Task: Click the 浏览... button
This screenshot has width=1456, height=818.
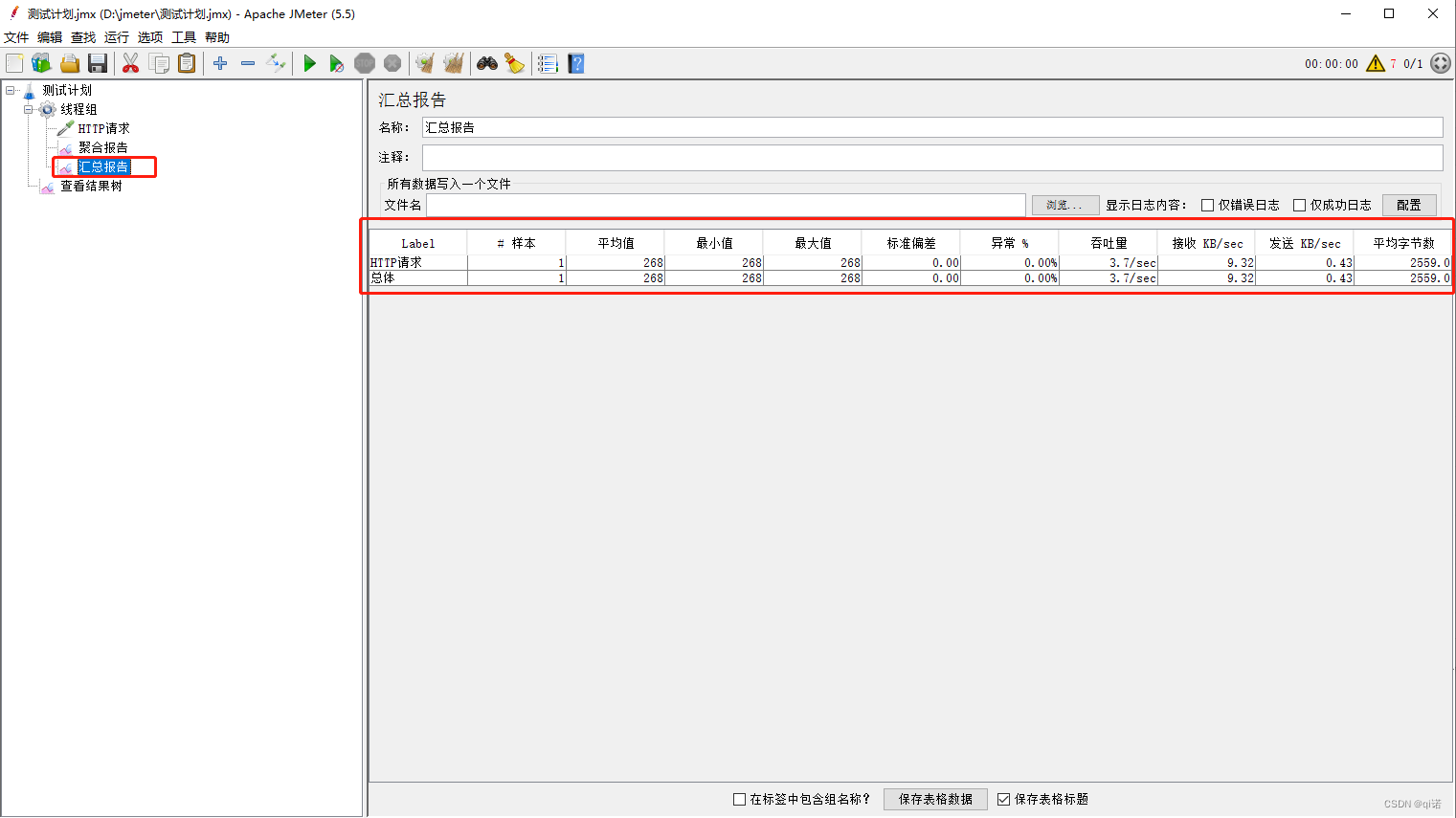Action: [x=1064, y=205]
